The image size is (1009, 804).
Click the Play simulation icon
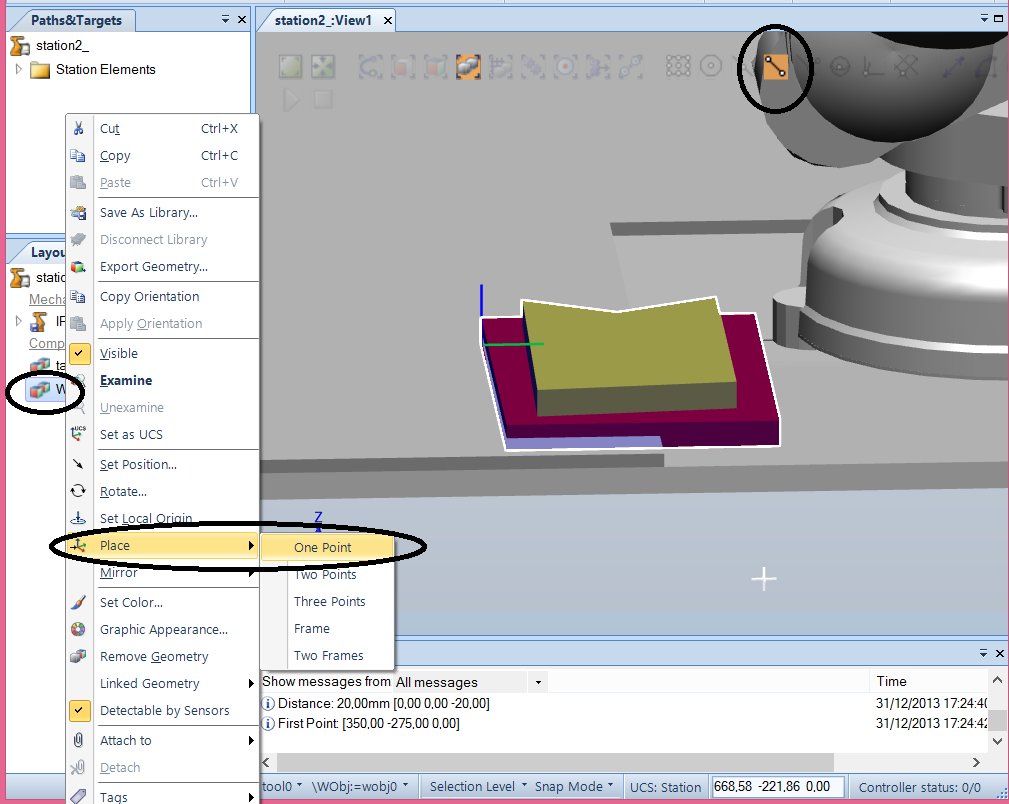290,99
